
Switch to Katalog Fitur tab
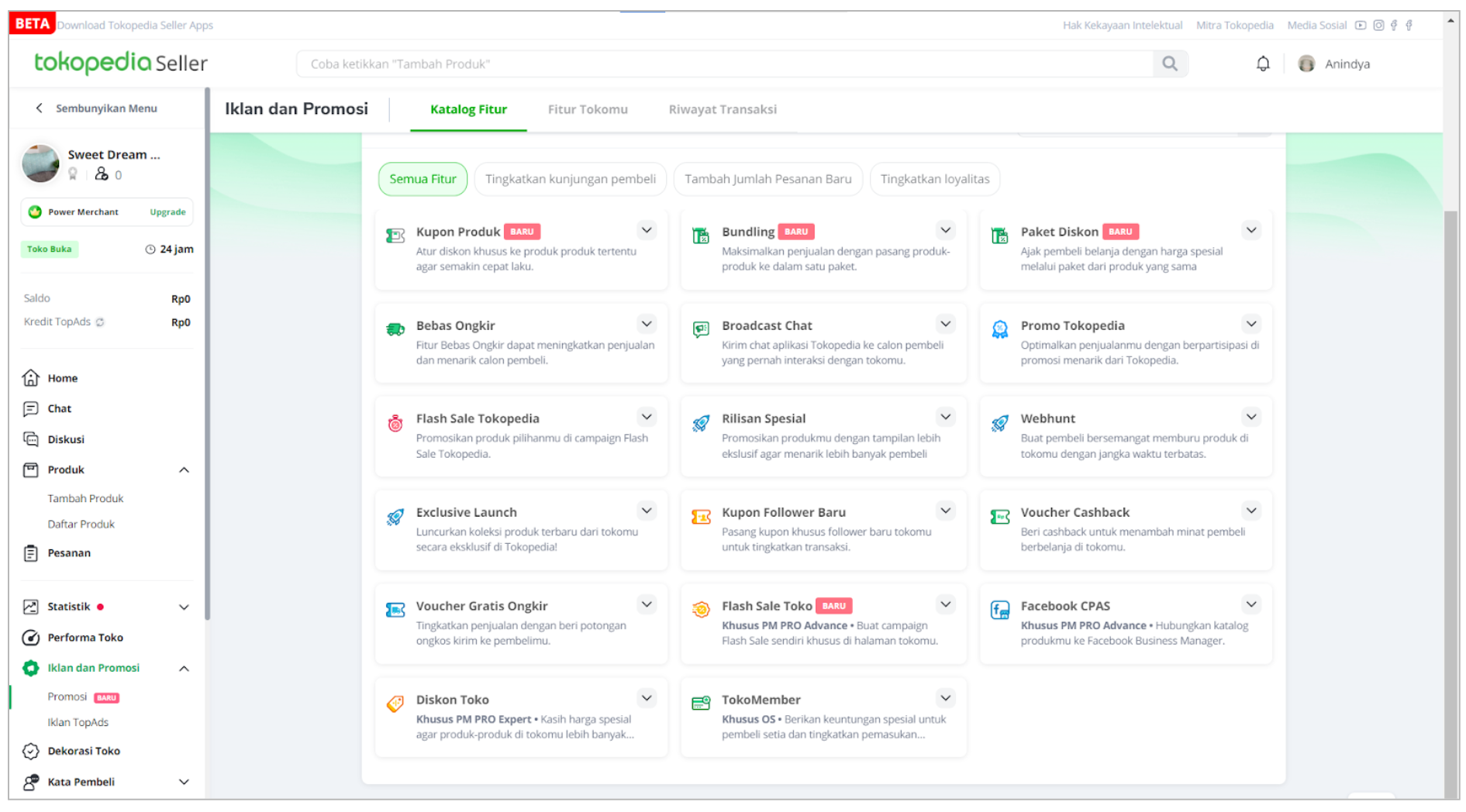click(x=468, y=109)
